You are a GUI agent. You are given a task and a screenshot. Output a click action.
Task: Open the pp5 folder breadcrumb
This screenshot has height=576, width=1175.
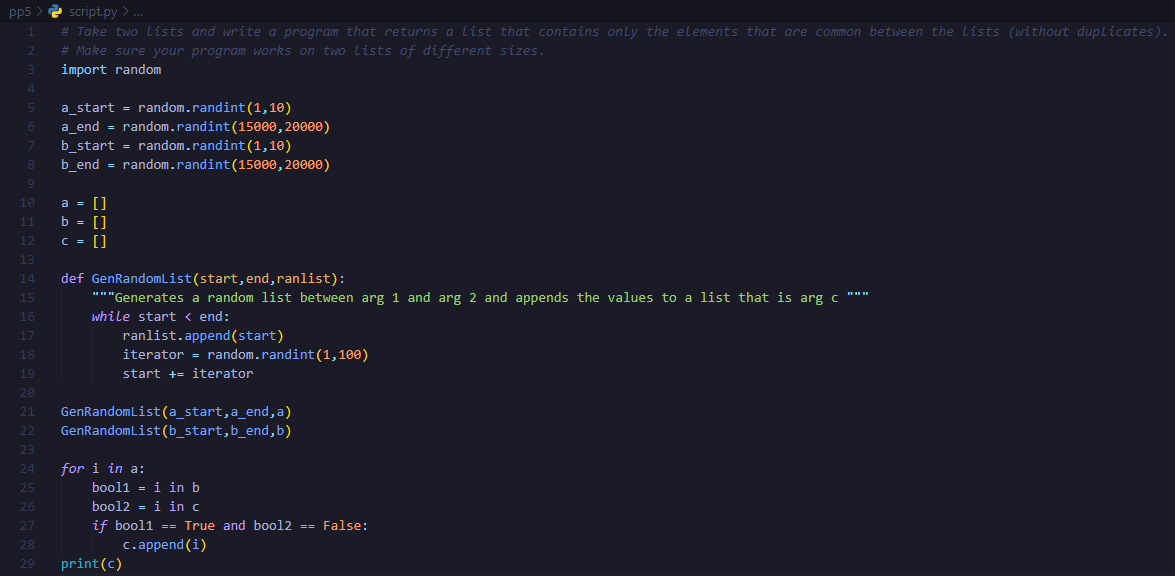tap(18, 12)
